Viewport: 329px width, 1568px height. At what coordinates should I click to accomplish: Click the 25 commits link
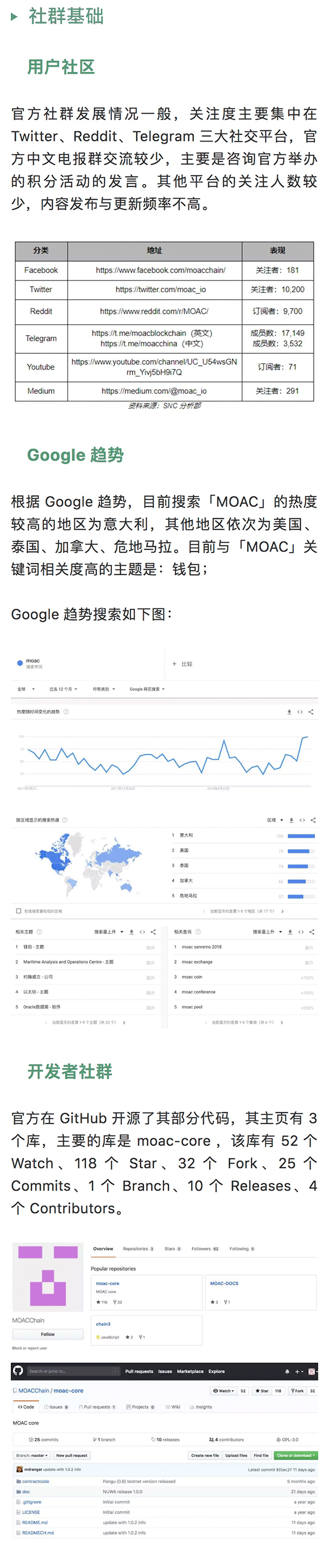pyautogui.click(x=43, y=1440)
